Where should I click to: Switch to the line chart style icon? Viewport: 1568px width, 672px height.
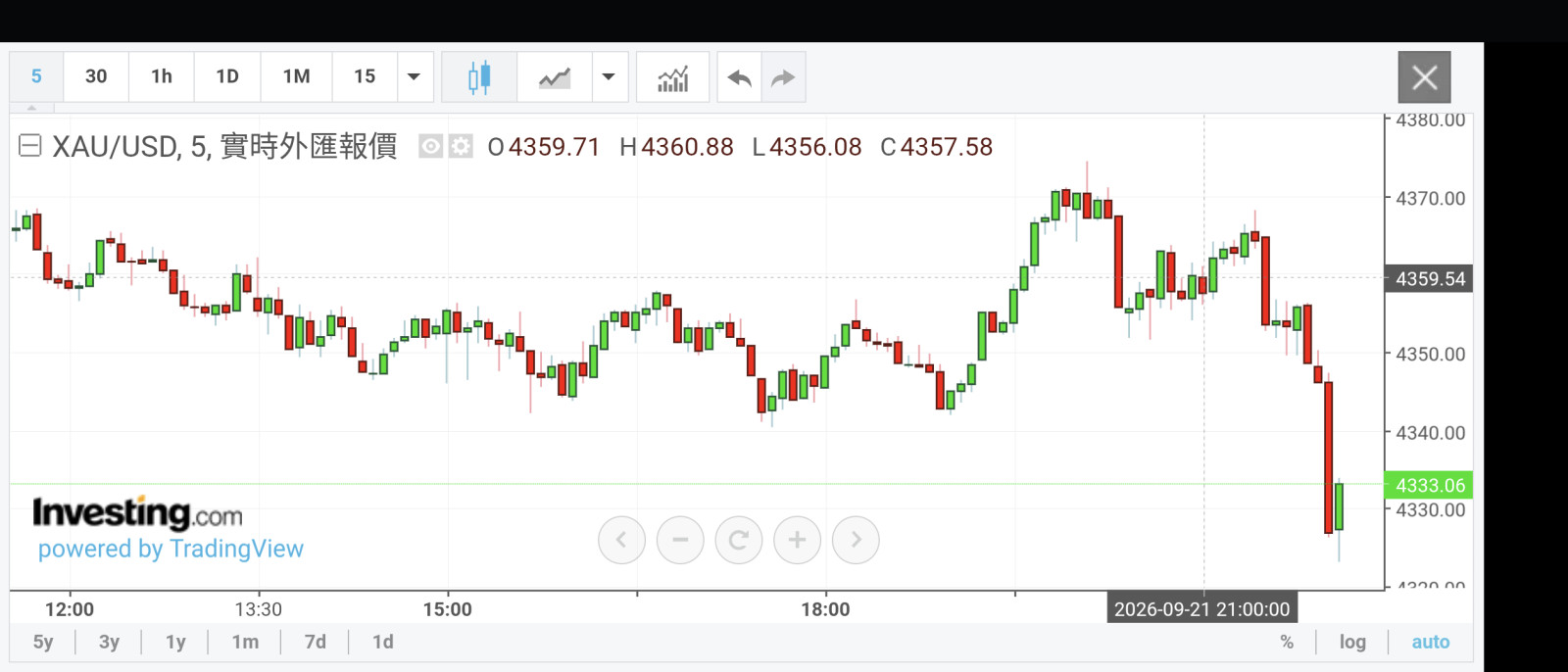click(555, 77)
